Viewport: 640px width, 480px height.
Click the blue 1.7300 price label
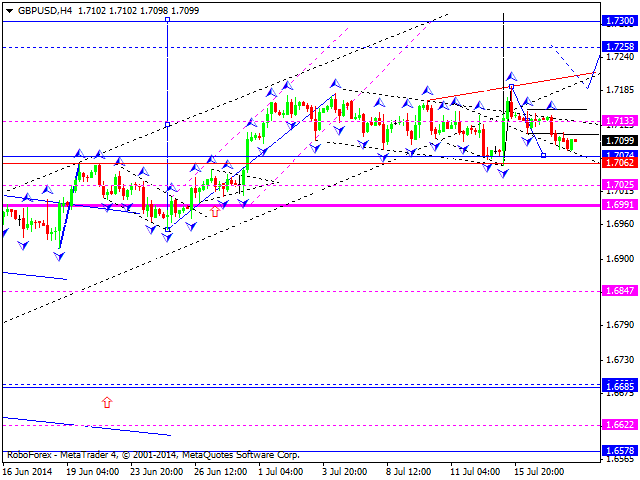[x=617, y=20]
